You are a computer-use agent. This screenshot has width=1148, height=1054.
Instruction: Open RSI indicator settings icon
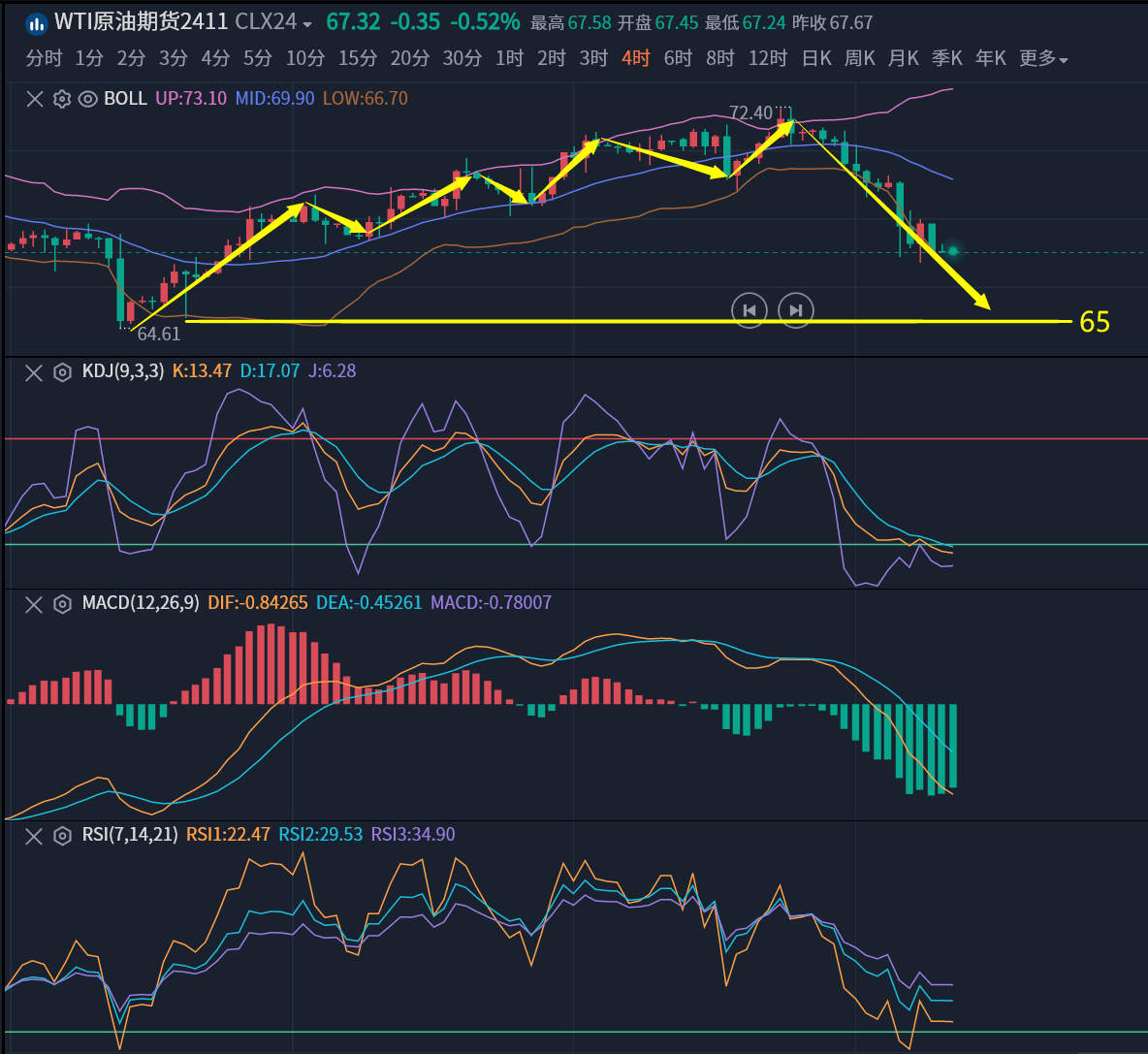point(62,836)
